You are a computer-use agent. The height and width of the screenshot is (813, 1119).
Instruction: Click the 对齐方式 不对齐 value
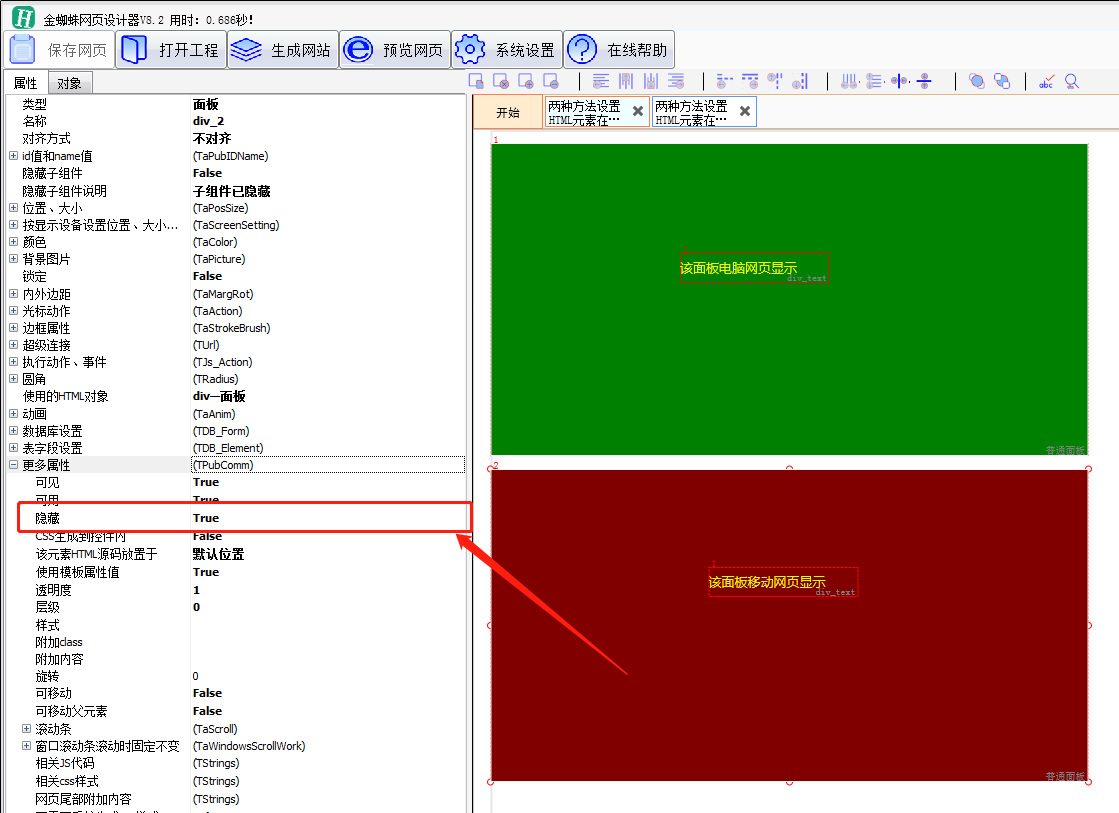pyautogui.click(x=212, y=138)
